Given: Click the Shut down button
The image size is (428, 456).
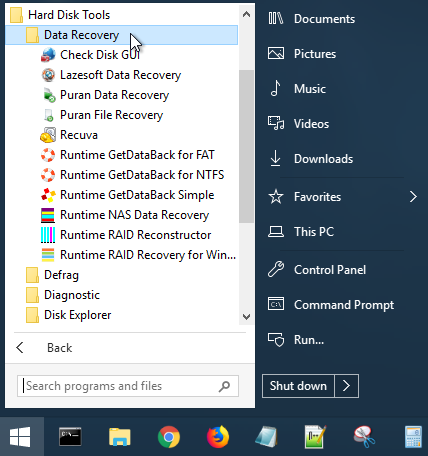Looking at the screenshot, I should click(298, 386).
